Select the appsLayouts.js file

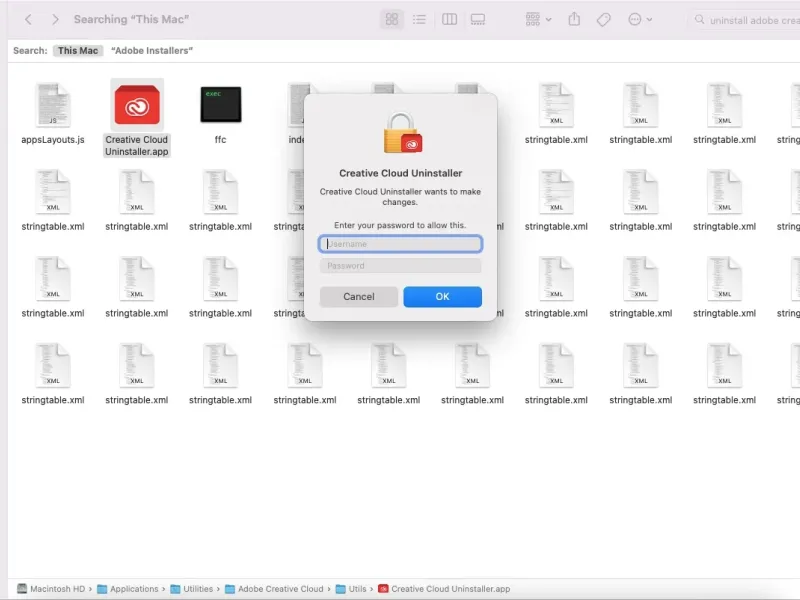coord(53,113)
